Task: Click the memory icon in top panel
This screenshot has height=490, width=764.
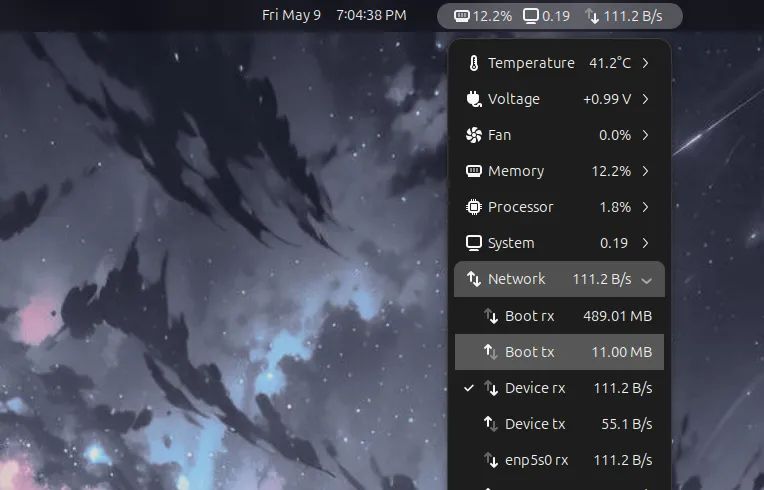Action: click(461, 16)
